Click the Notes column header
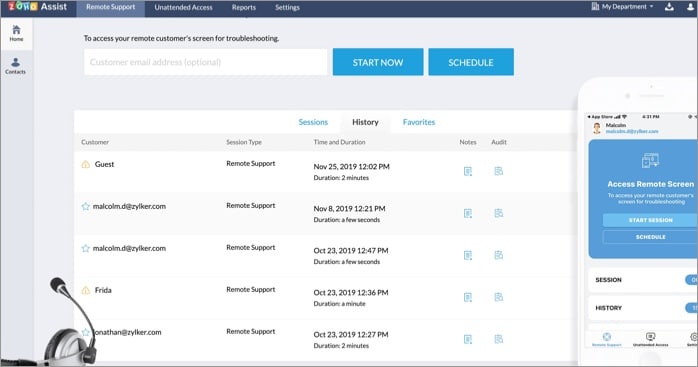698x367 pixels. point(468,142)
